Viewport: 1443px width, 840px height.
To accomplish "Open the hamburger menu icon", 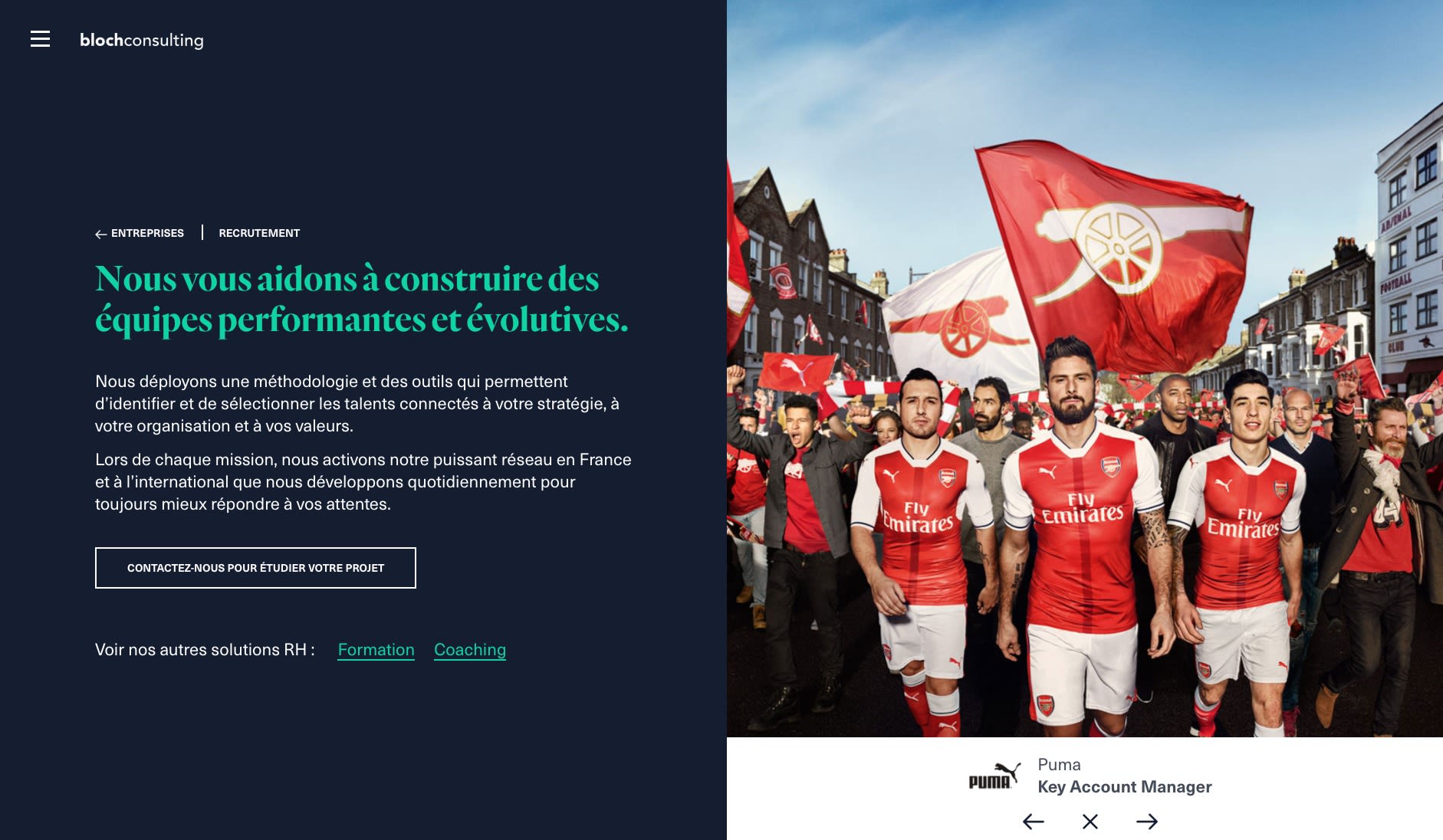I will (40, 39).
